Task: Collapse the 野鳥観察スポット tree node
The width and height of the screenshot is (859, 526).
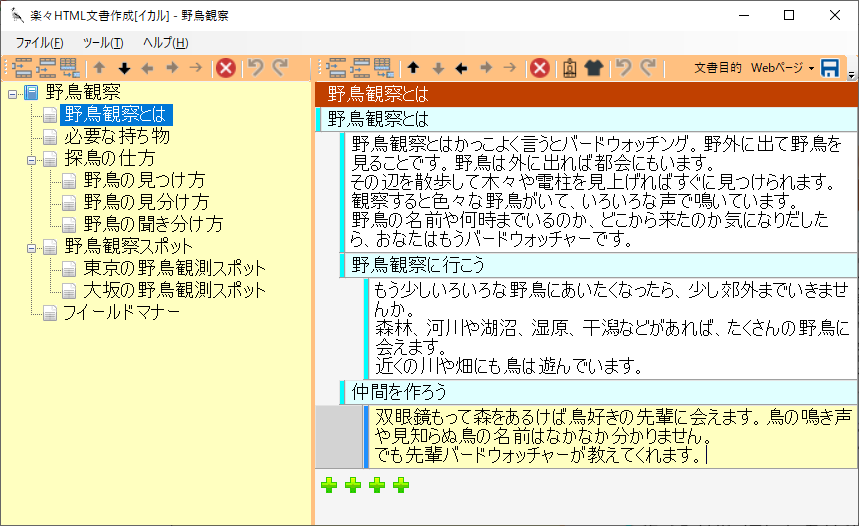Action: pos(32,247)
